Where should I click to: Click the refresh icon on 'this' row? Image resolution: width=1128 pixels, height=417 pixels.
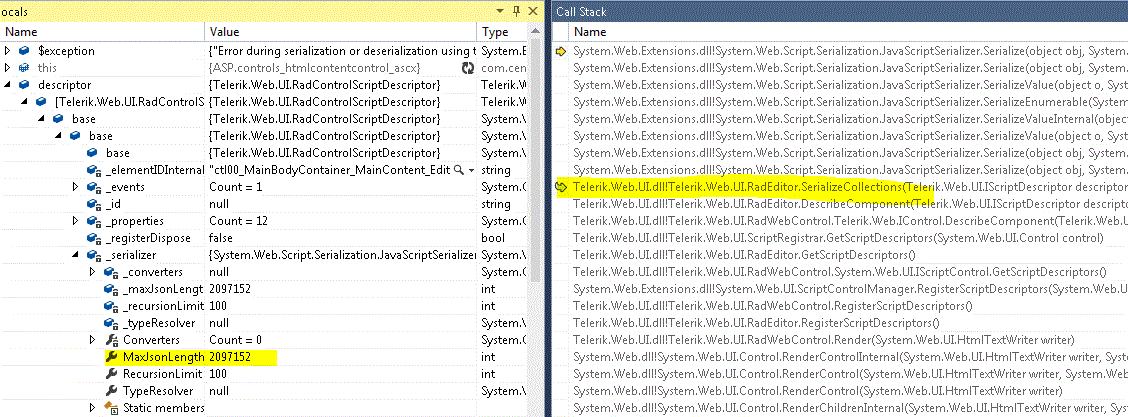[x=467, y=68]
